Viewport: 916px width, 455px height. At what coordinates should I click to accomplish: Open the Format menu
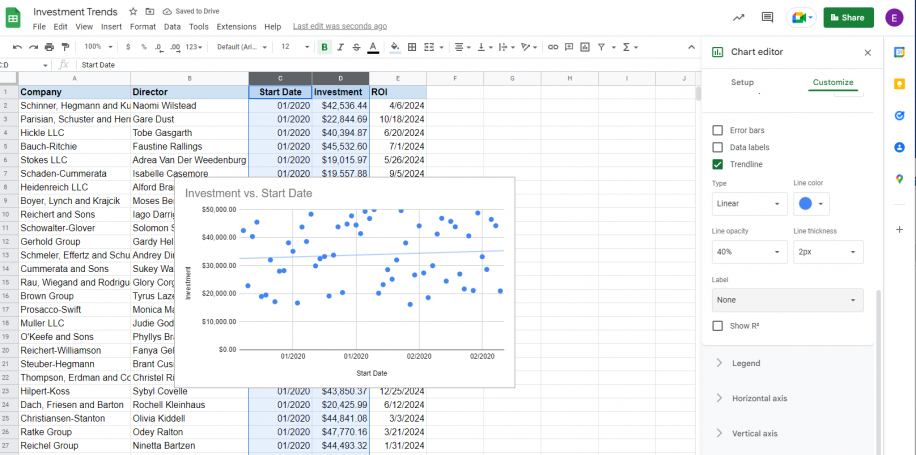[143, 26]
